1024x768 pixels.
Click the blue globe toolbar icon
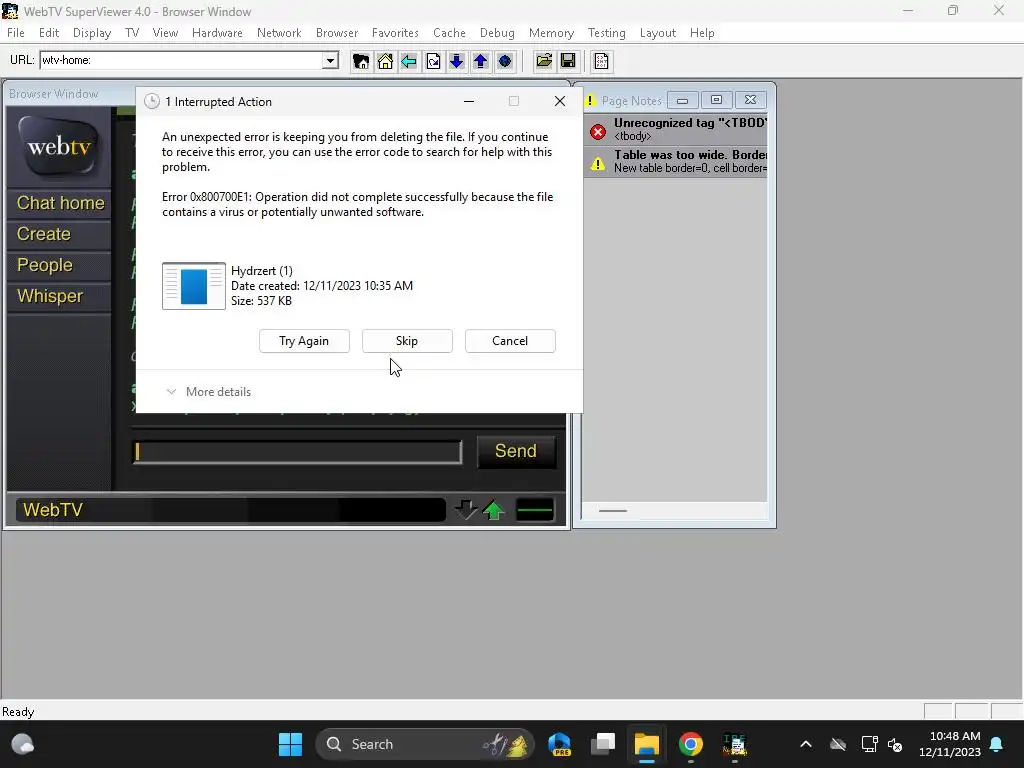pos(505,61)
